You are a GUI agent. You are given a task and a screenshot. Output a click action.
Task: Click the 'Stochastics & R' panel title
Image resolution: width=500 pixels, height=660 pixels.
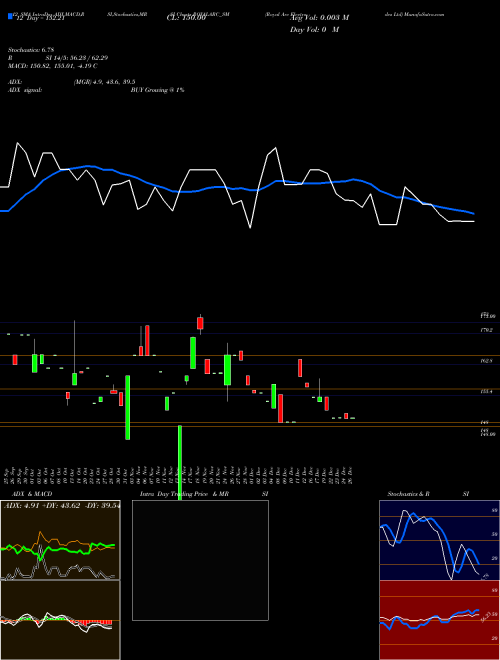(408, 494)
